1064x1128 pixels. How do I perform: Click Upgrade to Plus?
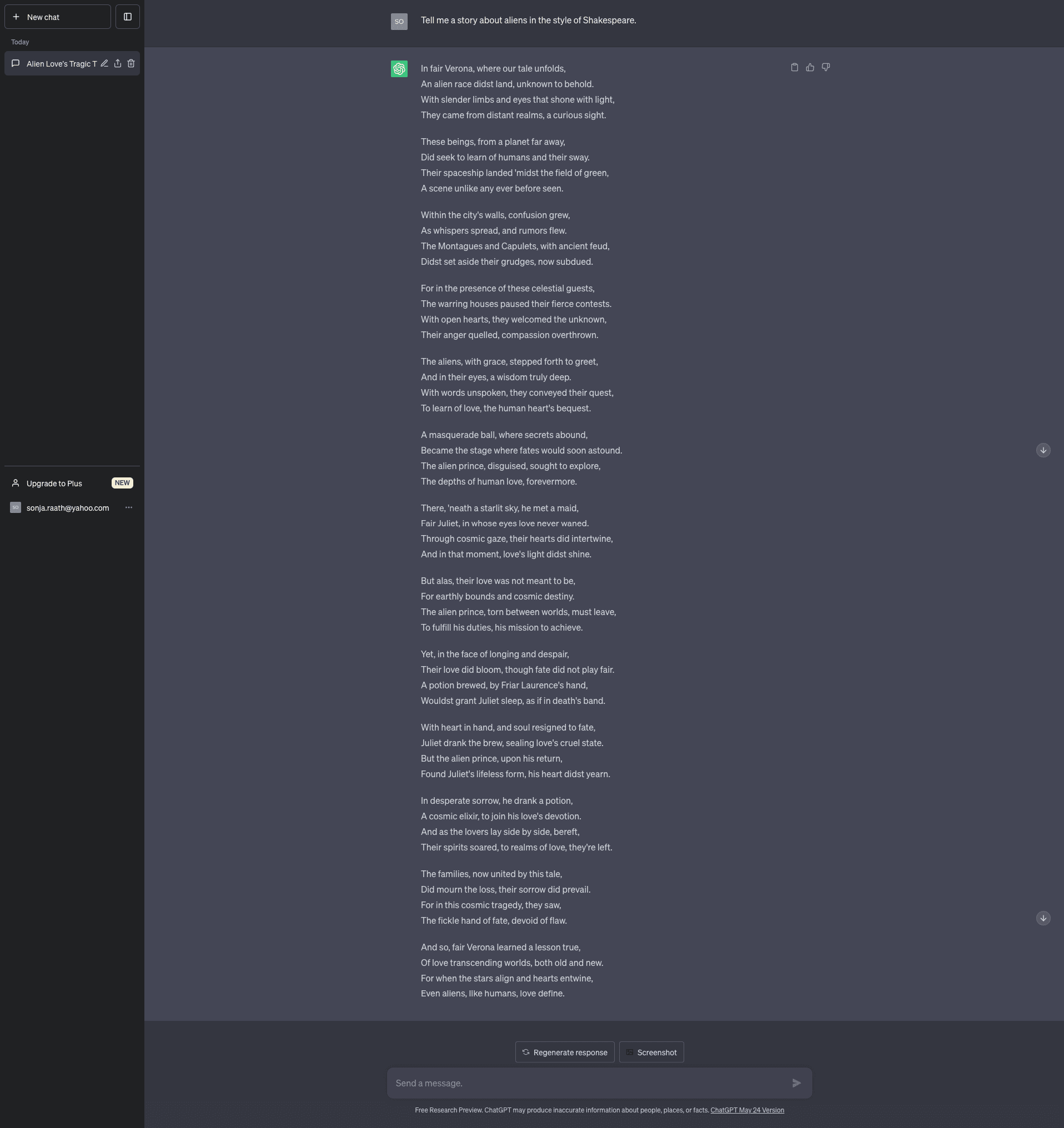54,484
